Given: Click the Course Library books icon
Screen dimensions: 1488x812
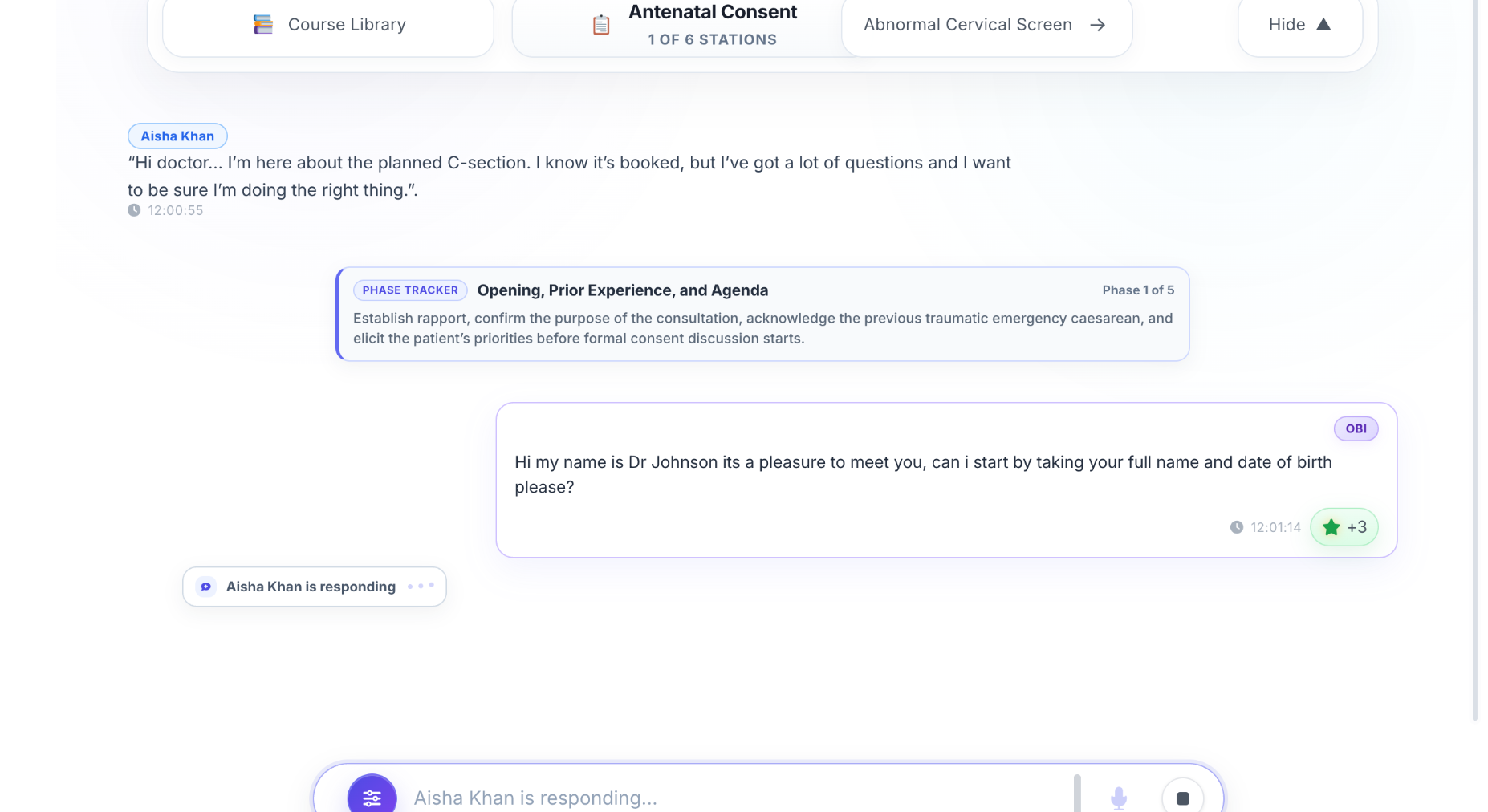Looking at the screenshot, I should (262, 25).
